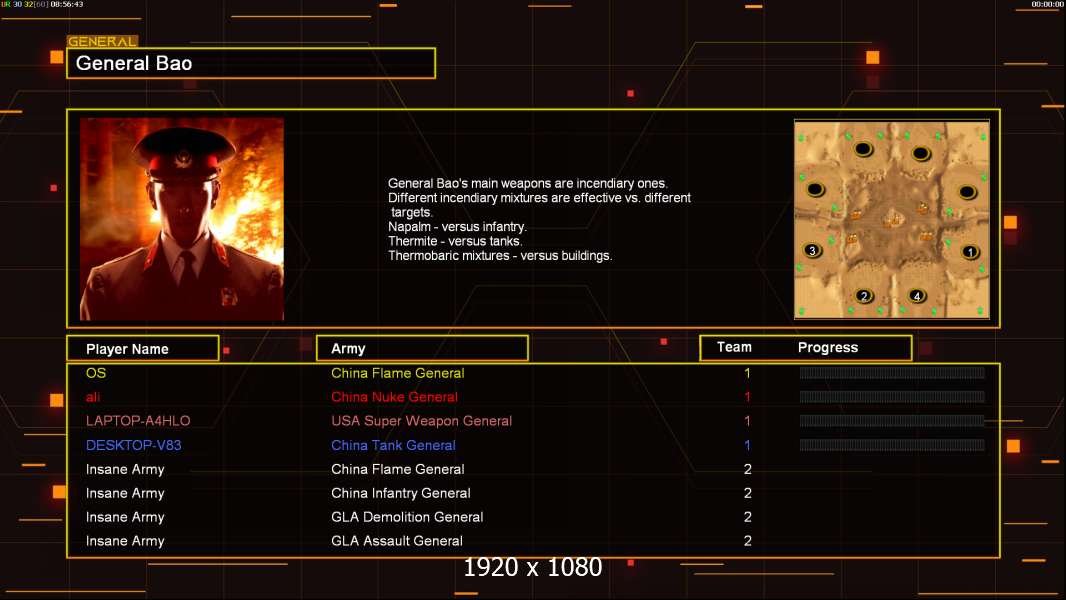Click China Infantry General army entry
Screen dimensions: 1066x600
(400, 493)
